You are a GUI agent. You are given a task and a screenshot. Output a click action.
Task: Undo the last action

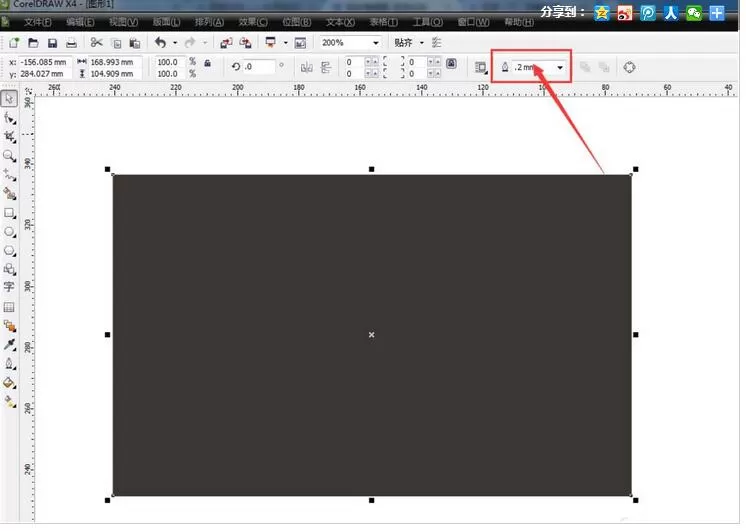pos(161,43)
